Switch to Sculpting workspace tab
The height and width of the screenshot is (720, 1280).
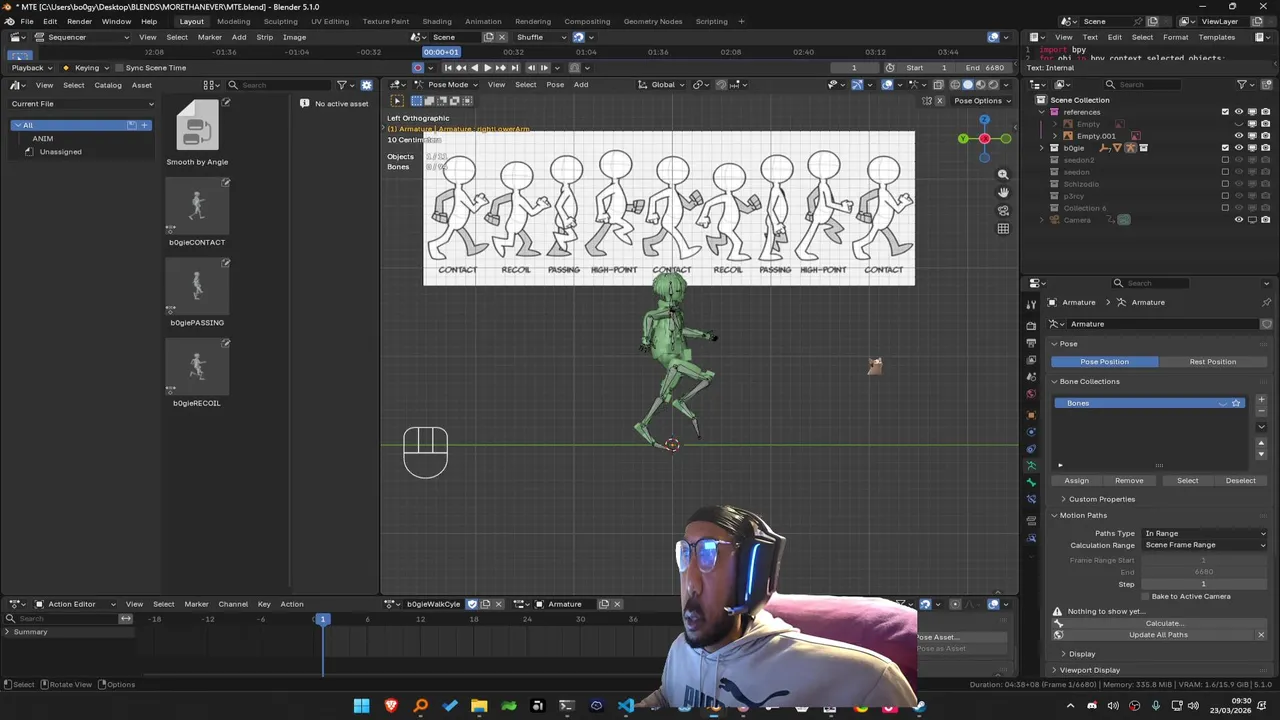click(x=280, y=21)
